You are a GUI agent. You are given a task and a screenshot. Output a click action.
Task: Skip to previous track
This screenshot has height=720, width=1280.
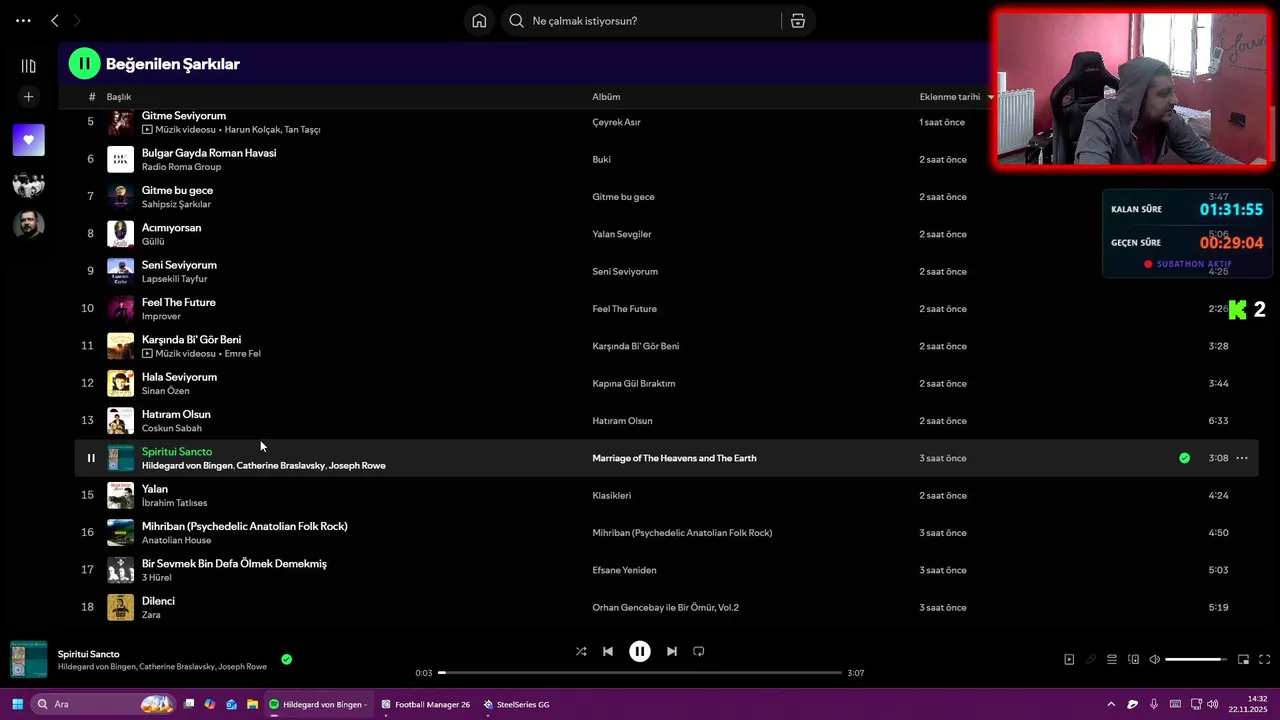click(608, 651)
